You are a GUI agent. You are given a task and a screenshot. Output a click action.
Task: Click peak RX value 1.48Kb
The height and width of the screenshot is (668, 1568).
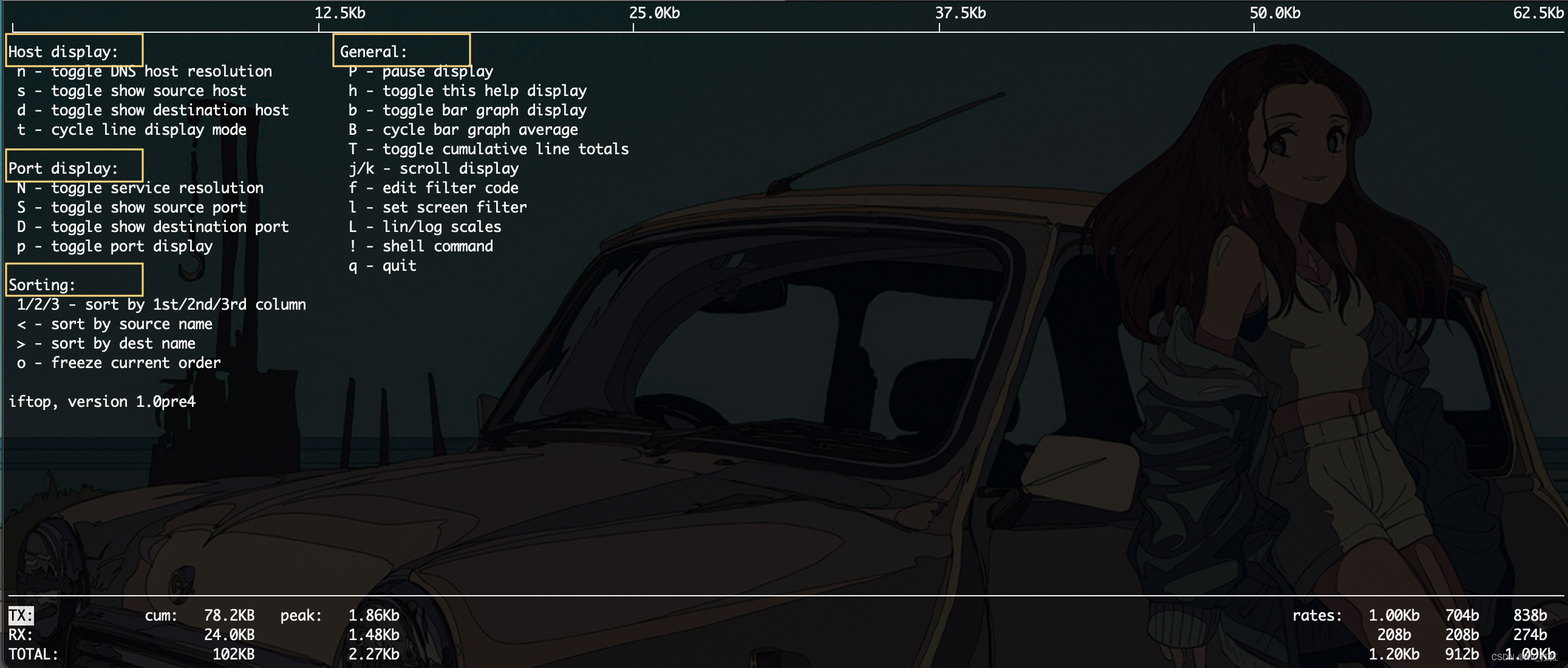(x=373, y=635)
